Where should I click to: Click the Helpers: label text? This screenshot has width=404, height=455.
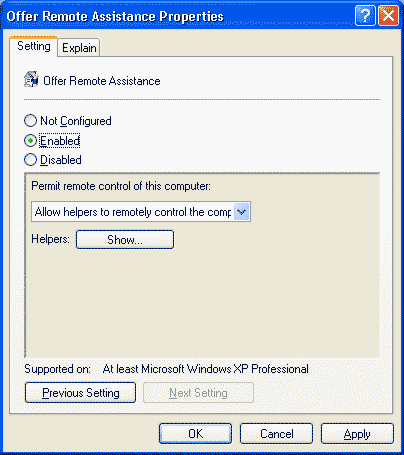[50, 239]
